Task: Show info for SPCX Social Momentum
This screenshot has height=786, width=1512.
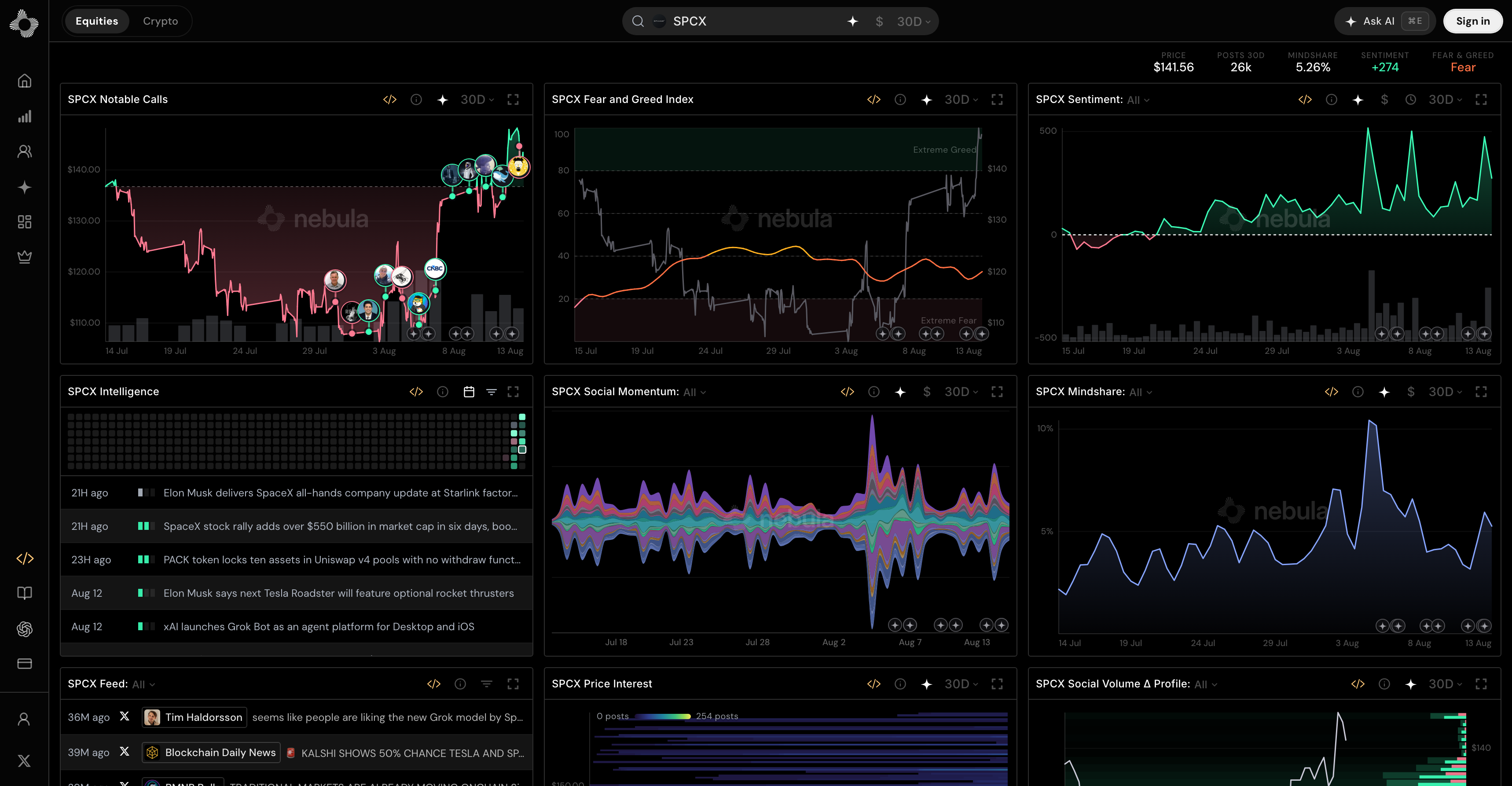Action: (x=874, y=392)
